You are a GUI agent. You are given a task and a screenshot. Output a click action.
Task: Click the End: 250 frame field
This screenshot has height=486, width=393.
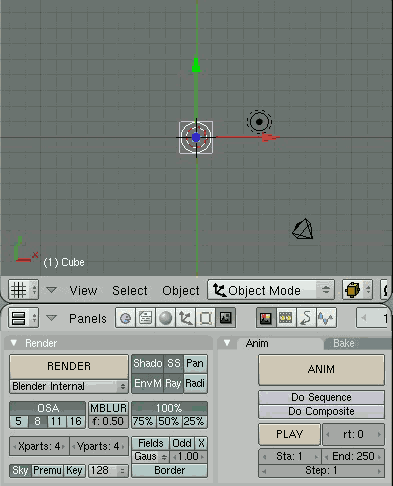[353, 456]
